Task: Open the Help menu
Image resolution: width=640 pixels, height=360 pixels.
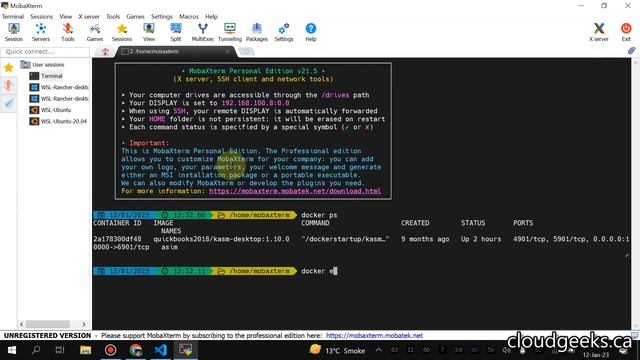Action: 211,16
